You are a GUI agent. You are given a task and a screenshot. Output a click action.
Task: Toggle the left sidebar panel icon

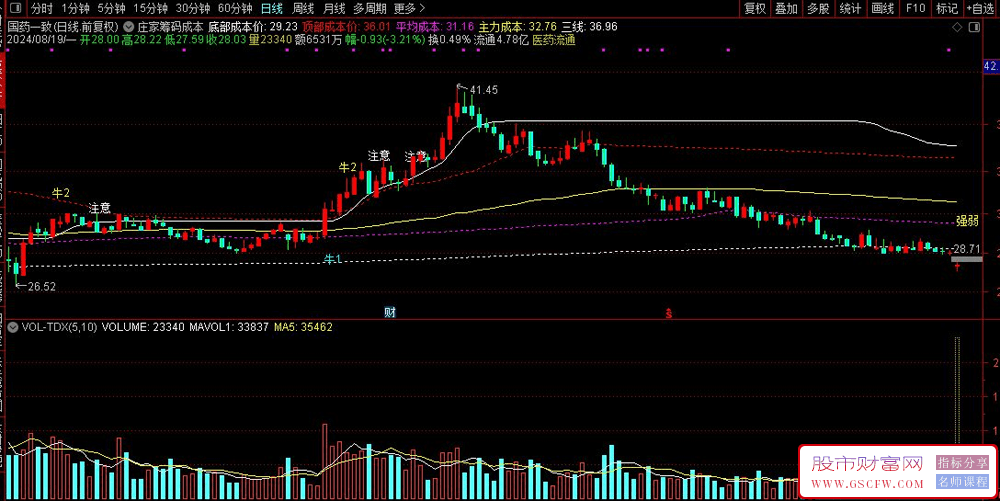[x=15, y=8]
